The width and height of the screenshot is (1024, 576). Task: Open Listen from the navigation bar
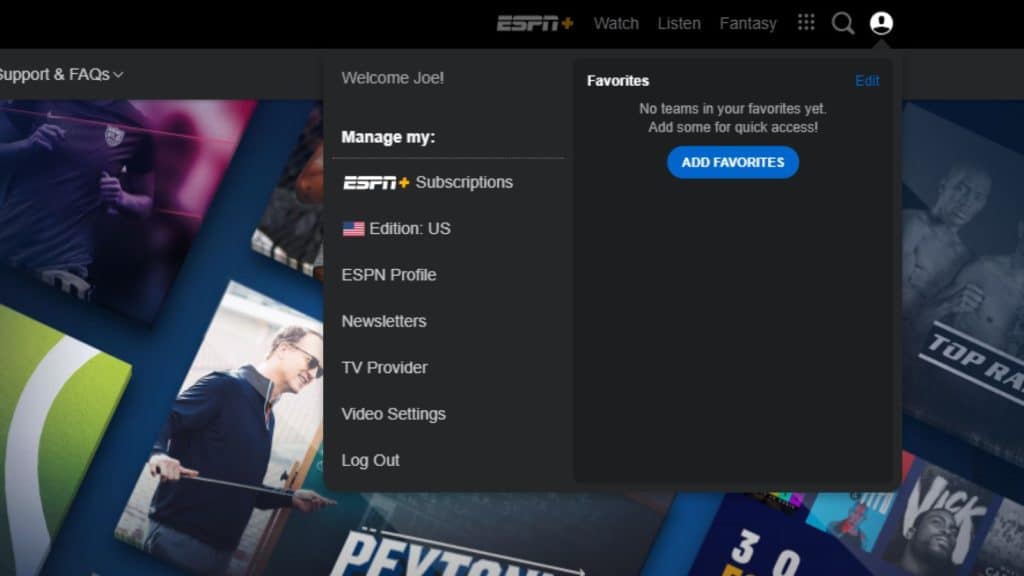(679, 23)
